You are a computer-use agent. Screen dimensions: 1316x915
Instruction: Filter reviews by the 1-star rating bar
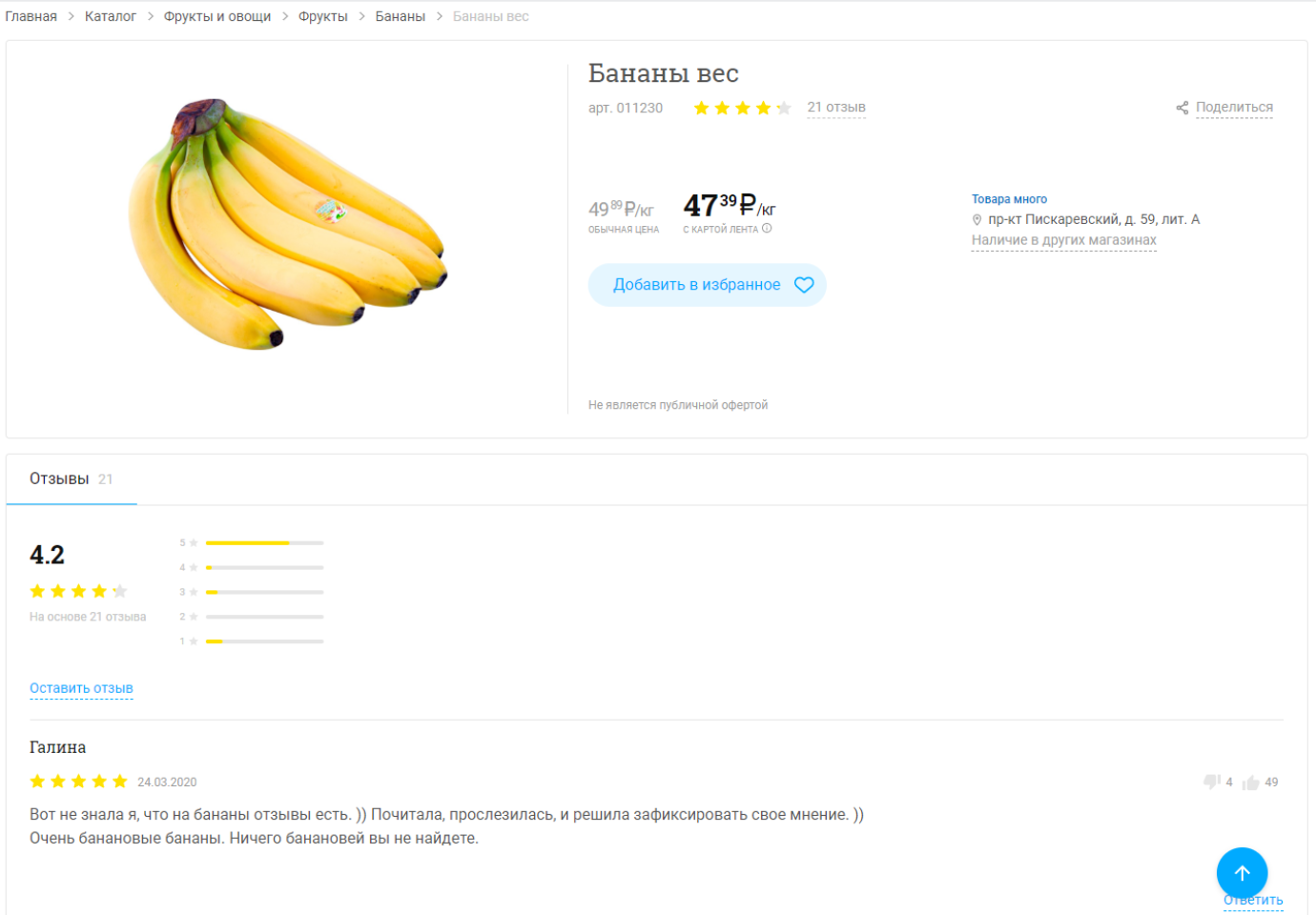pos(265,641)
